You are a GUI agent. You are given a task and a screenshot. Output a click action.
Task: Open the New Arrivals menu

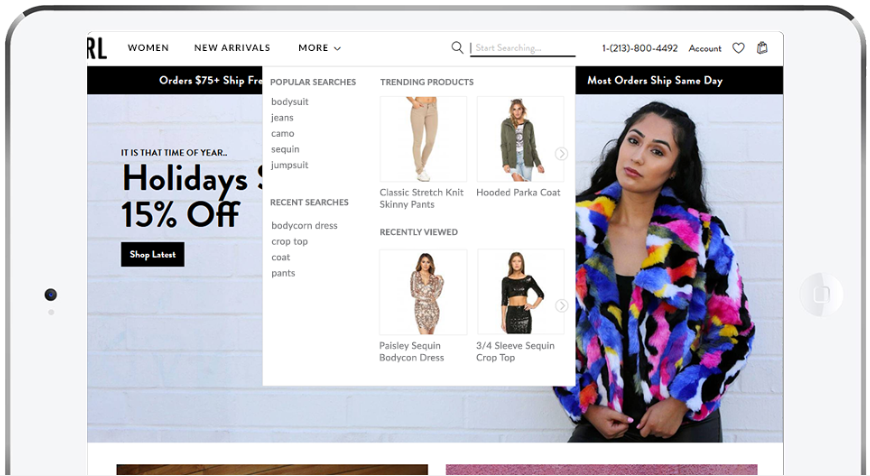232,48
